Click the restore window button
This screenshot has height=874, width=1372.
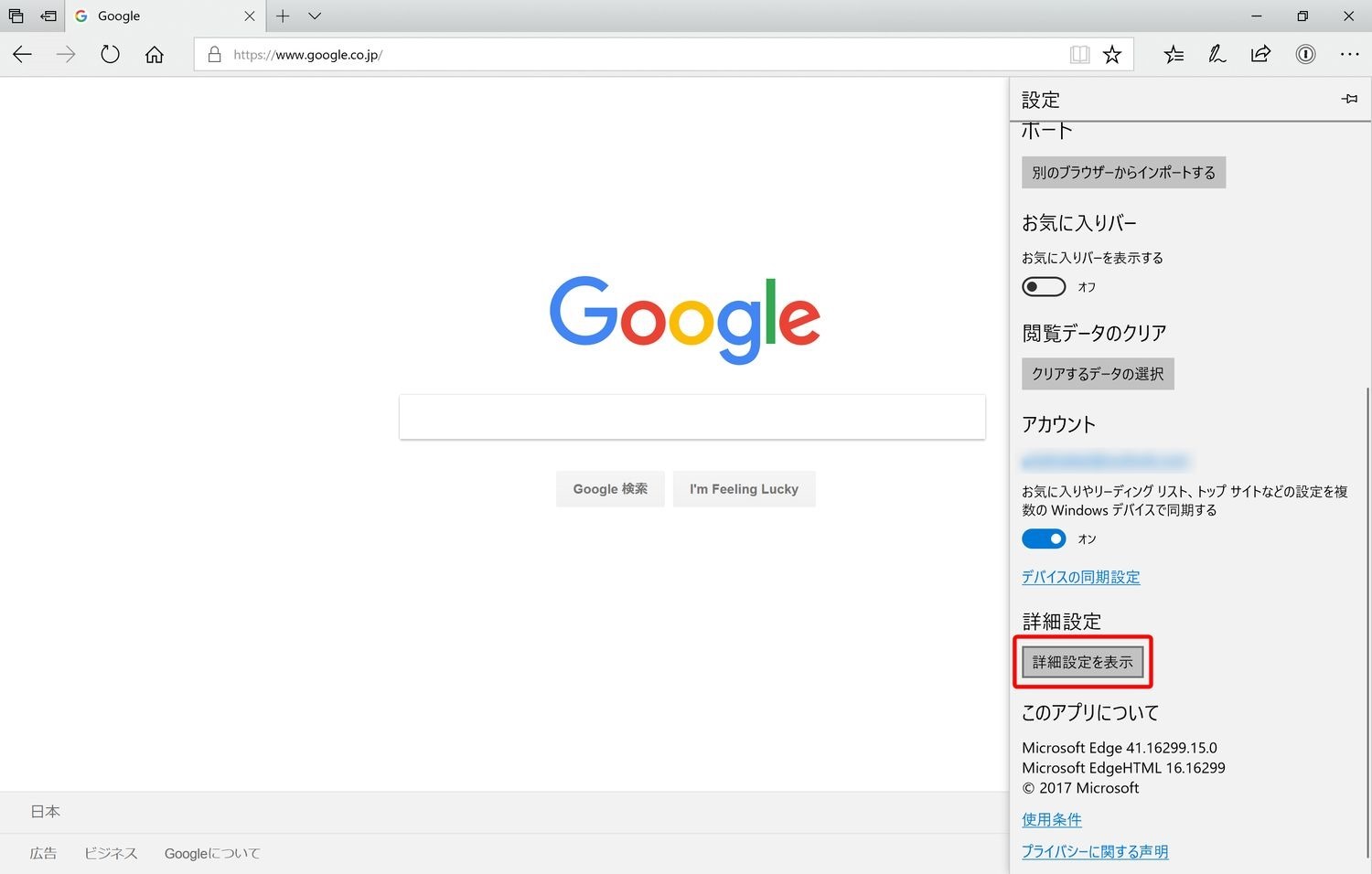[x=1302, y=16]
